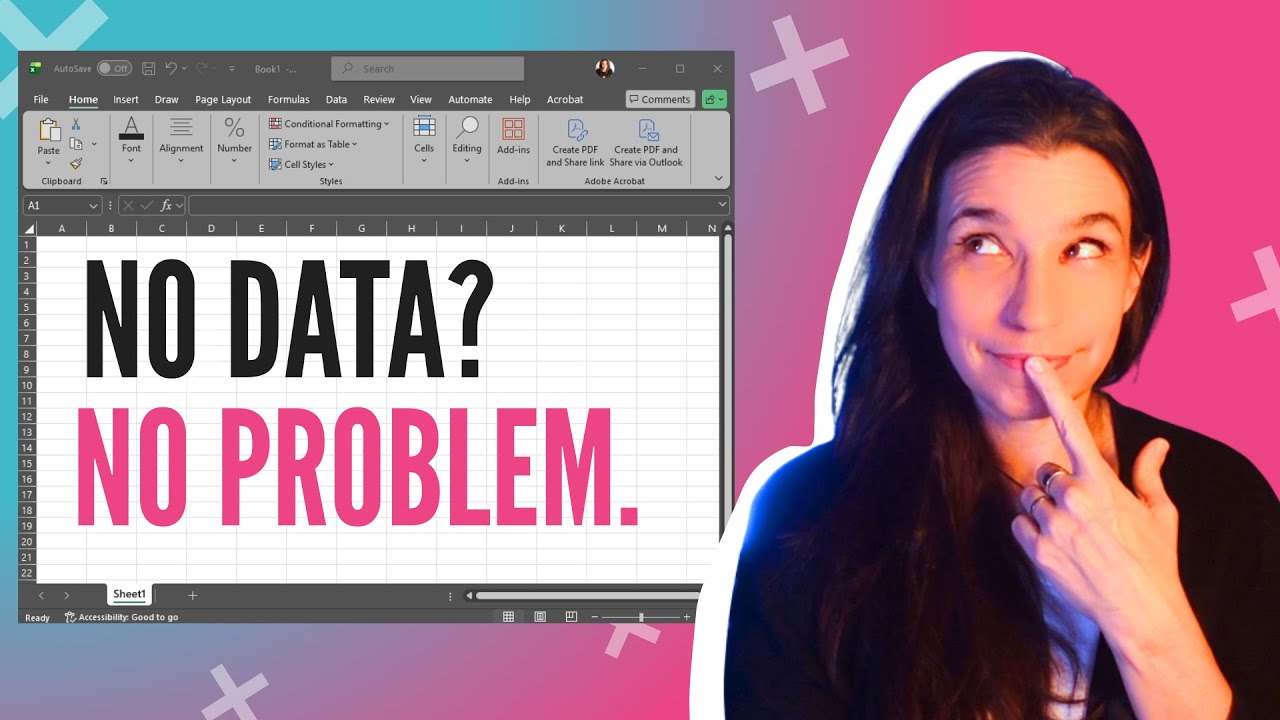Click the Redo arrow icon

(x=202, y=68)
